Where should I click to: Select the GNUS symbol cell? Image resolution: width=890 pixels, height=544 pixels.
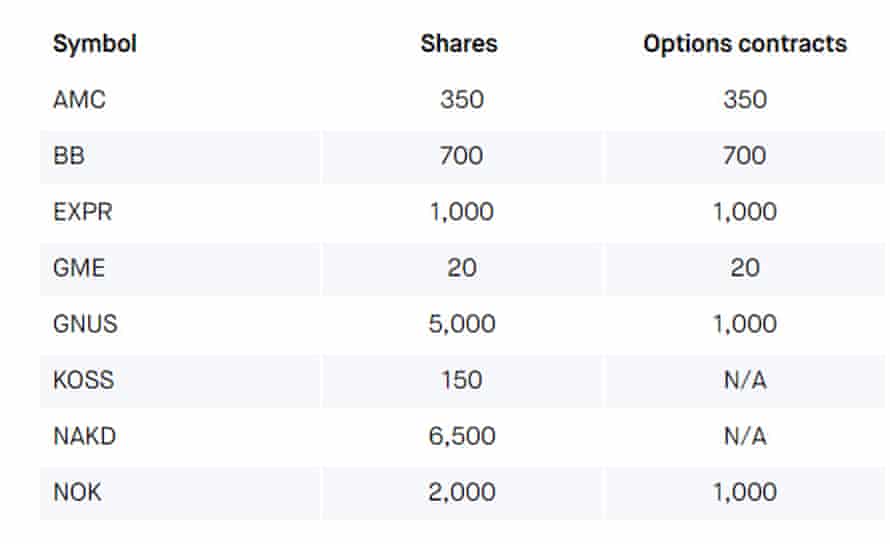point(84,324)
